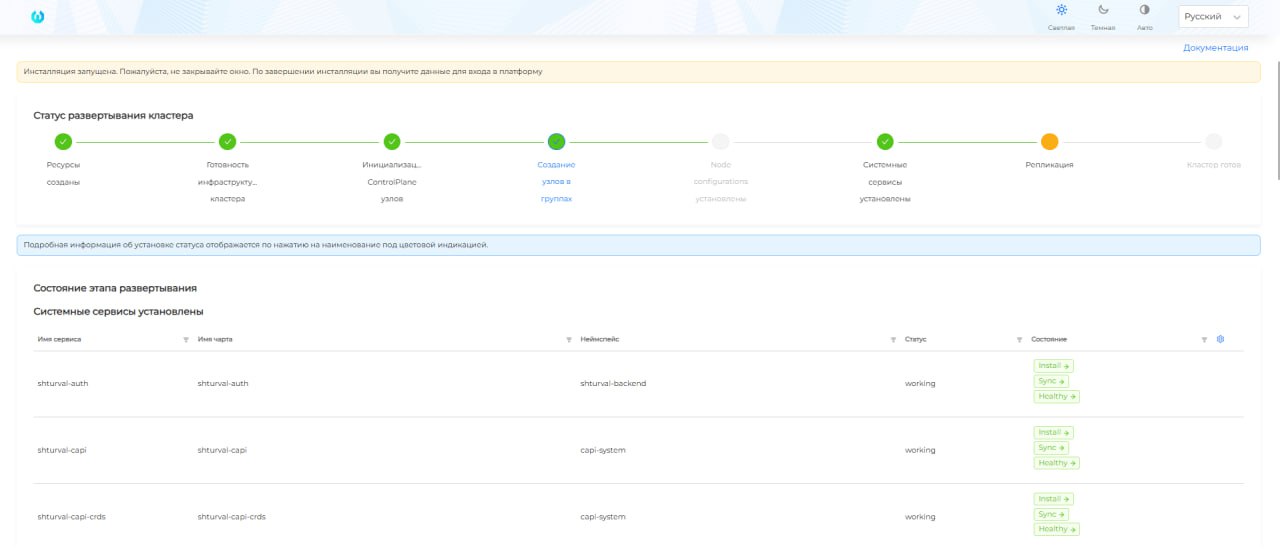
Task: Click the Shturval logo in the header
Action: coord(38,17)
